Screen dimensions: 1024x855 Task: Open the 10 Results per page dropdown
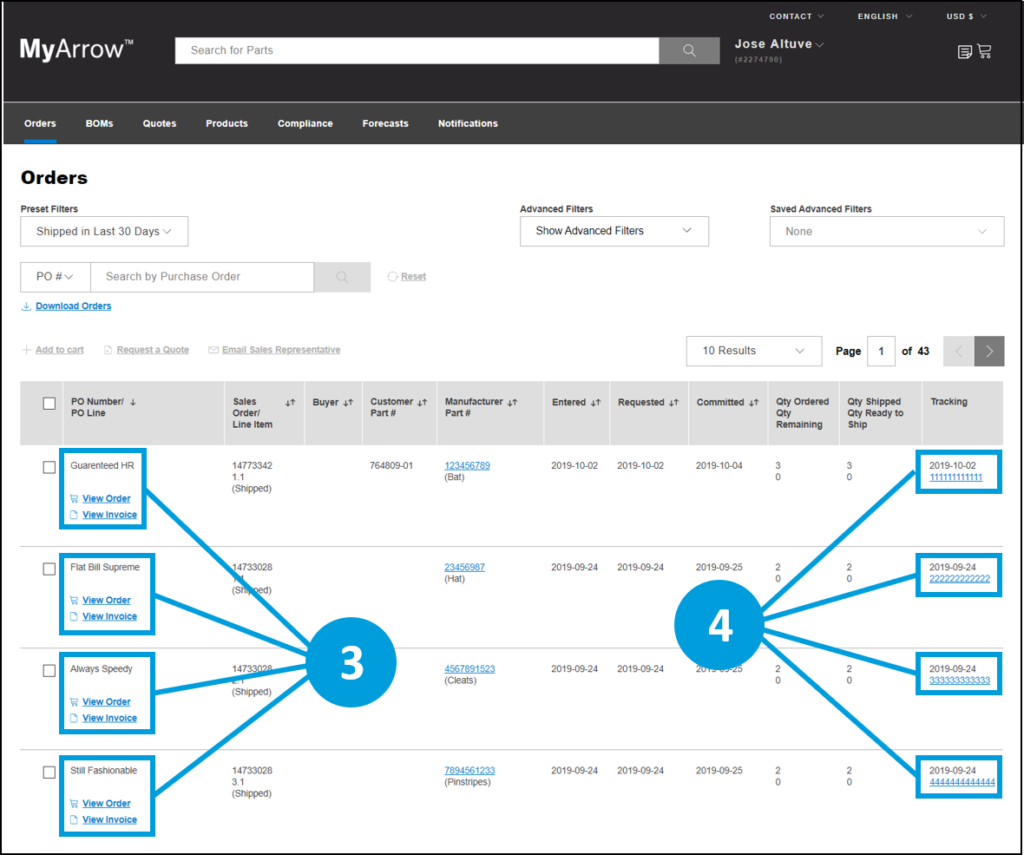click(753, 351)
